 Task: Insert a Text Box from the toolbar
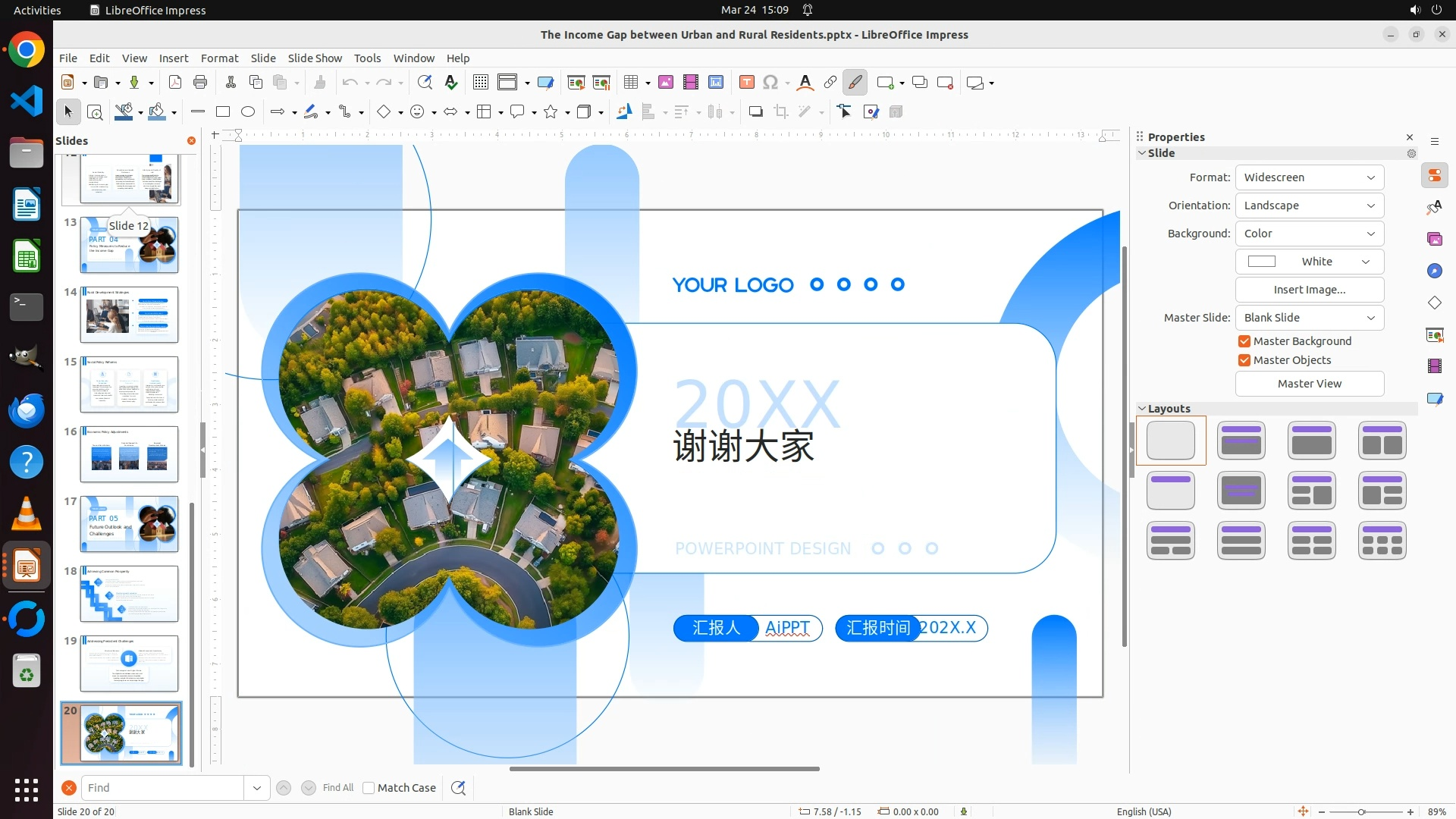(x=746, y=83)
